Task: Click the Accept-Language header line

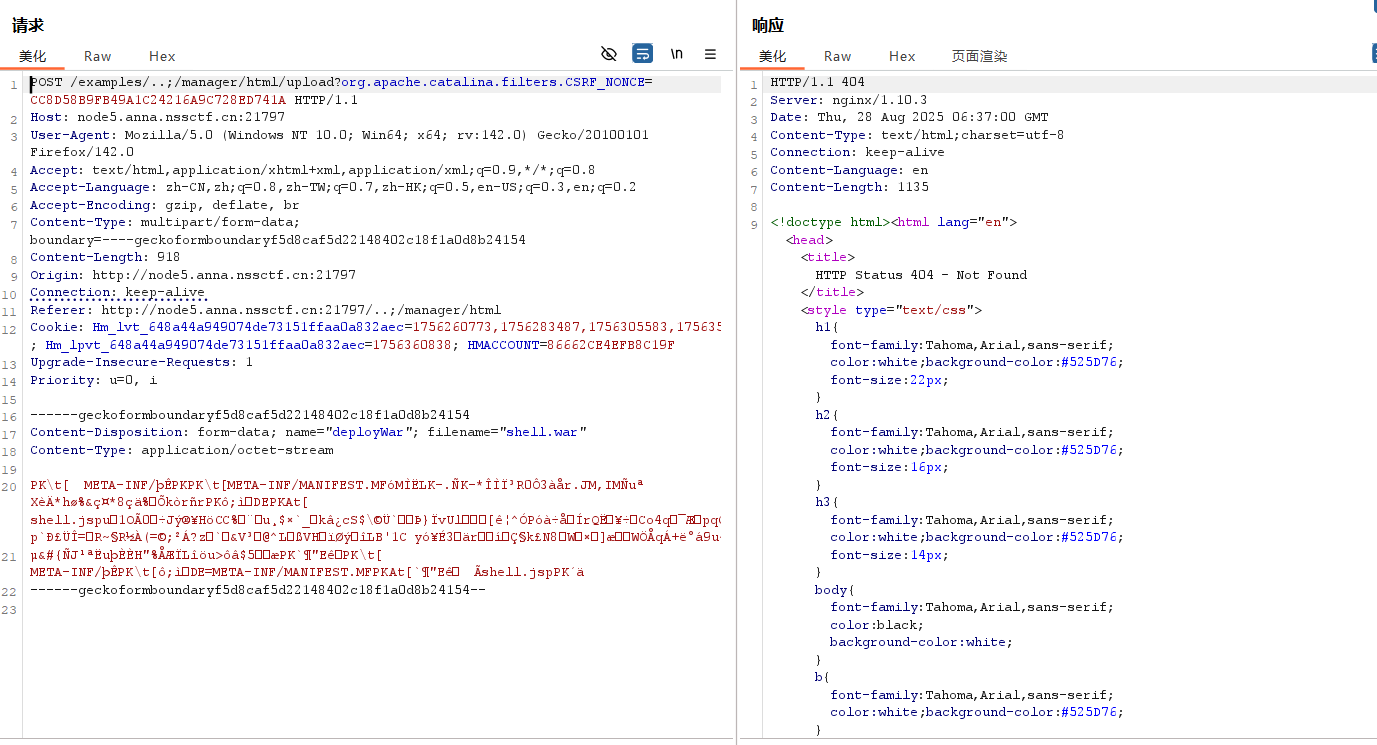Action: pyautogui.click(x=332, y=187)
